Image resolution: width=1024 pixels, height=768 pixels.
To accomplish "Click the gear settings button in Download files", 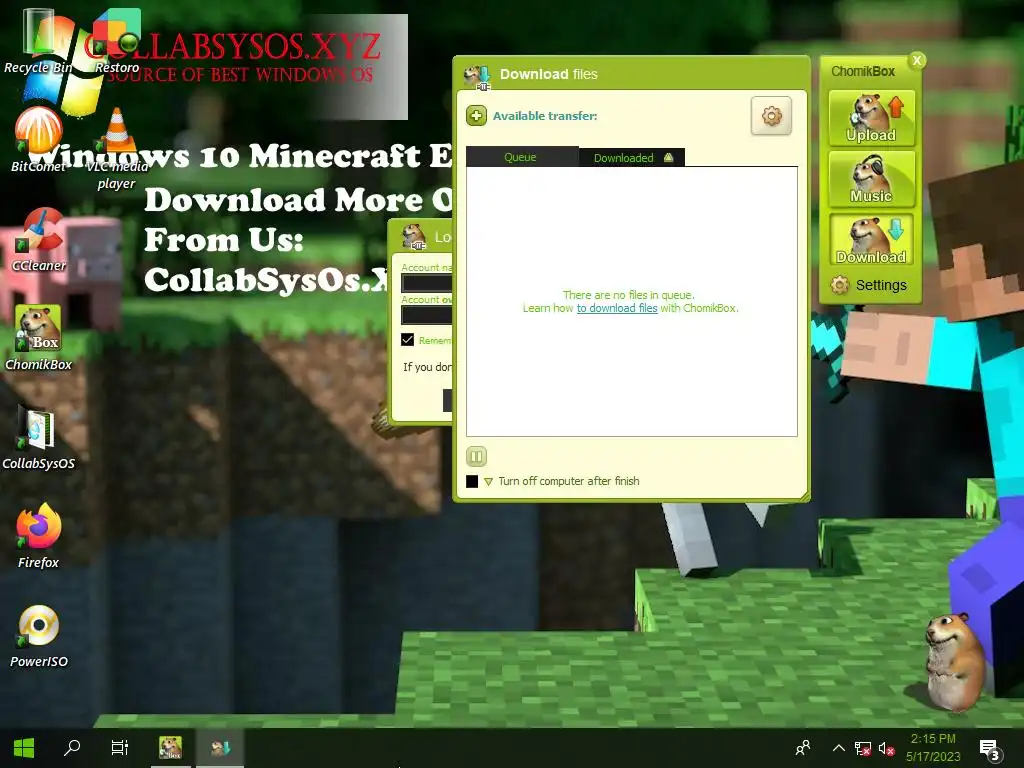I will point(771,116).
